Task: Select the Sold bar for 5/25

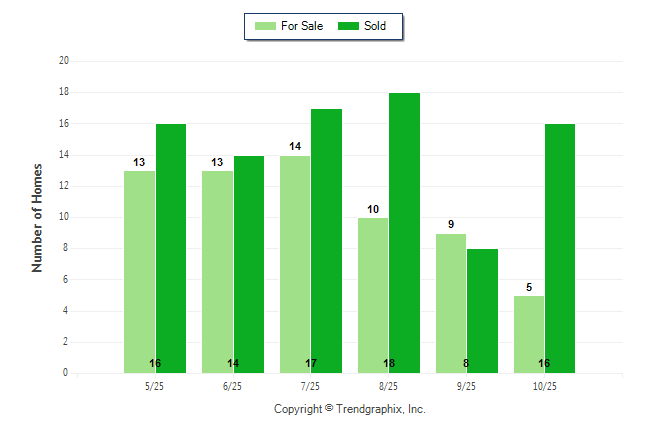Action: [171, 248]
